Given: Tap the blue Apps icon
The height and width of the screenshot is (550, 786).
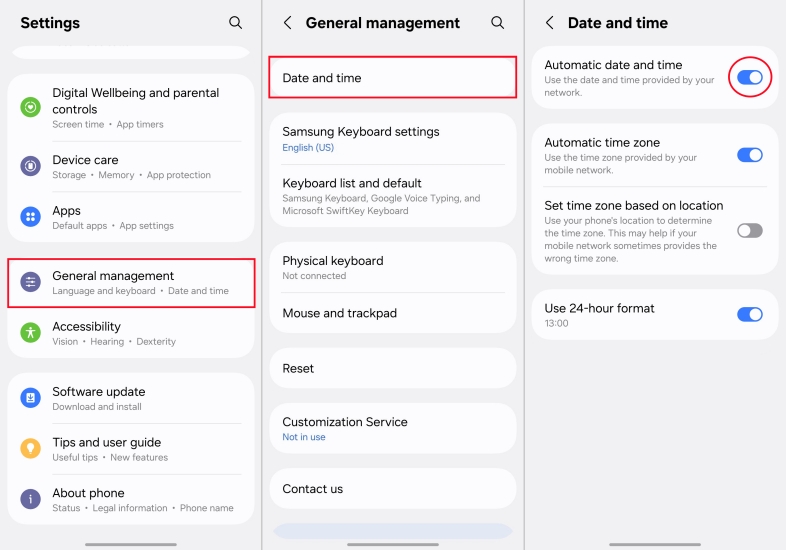Looking at the screenshot, I should 31,217.
